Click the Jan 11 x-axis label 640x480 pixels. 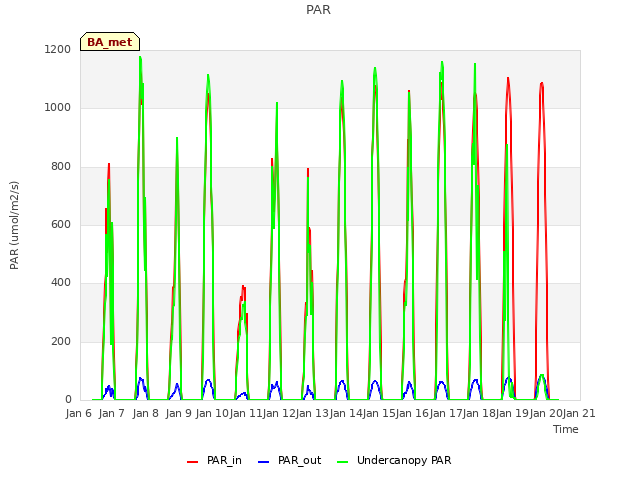click(x=246, y=413)
